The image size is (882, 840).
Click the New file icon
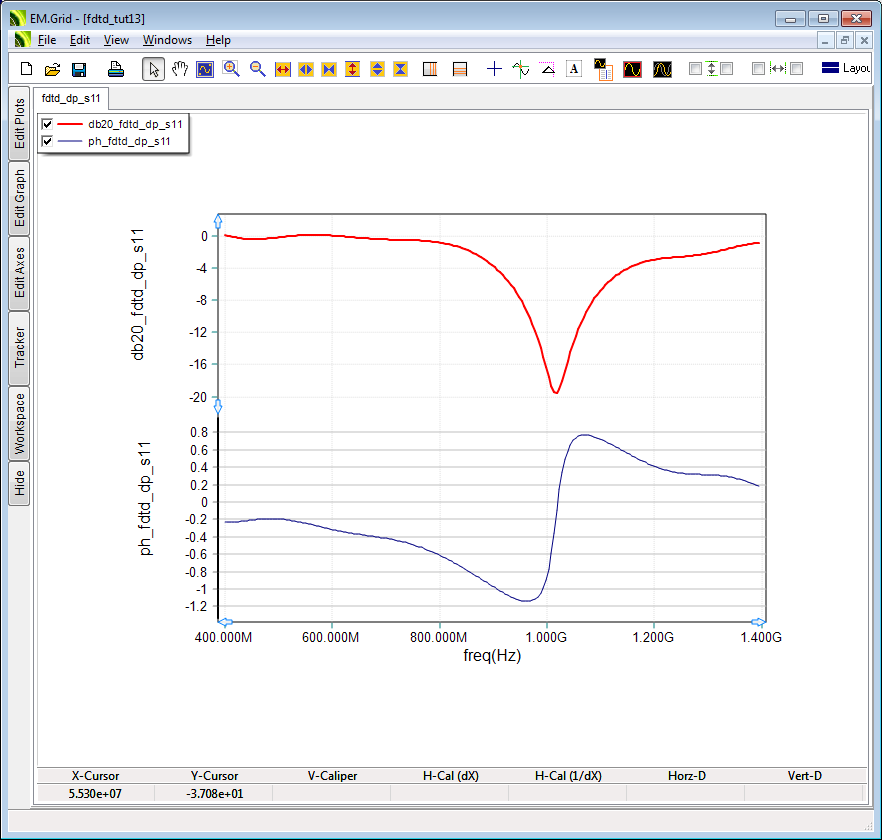click(x=27, y=69)
